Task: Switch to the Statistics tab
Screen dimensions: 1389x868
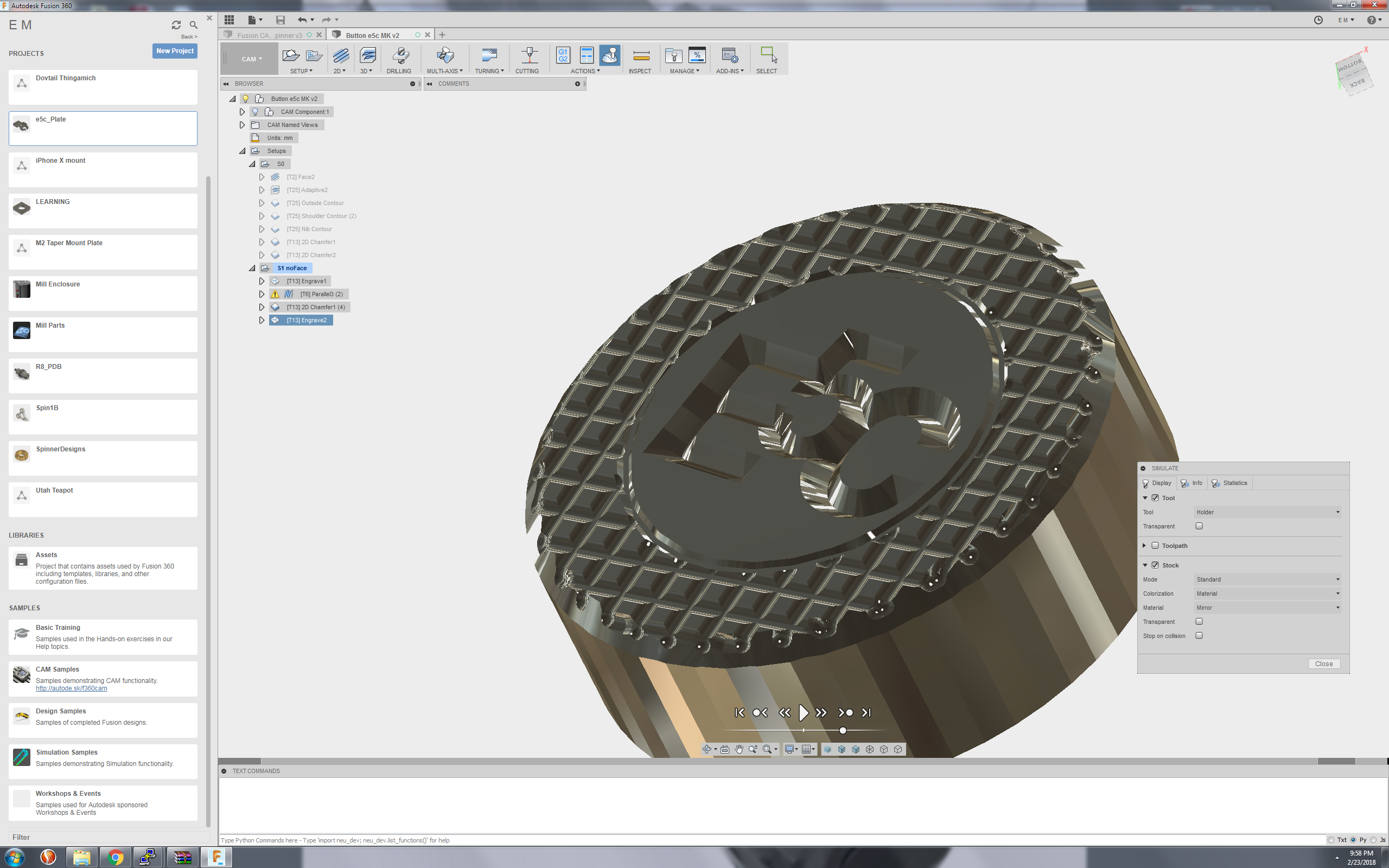Action: pos(1230,483)
